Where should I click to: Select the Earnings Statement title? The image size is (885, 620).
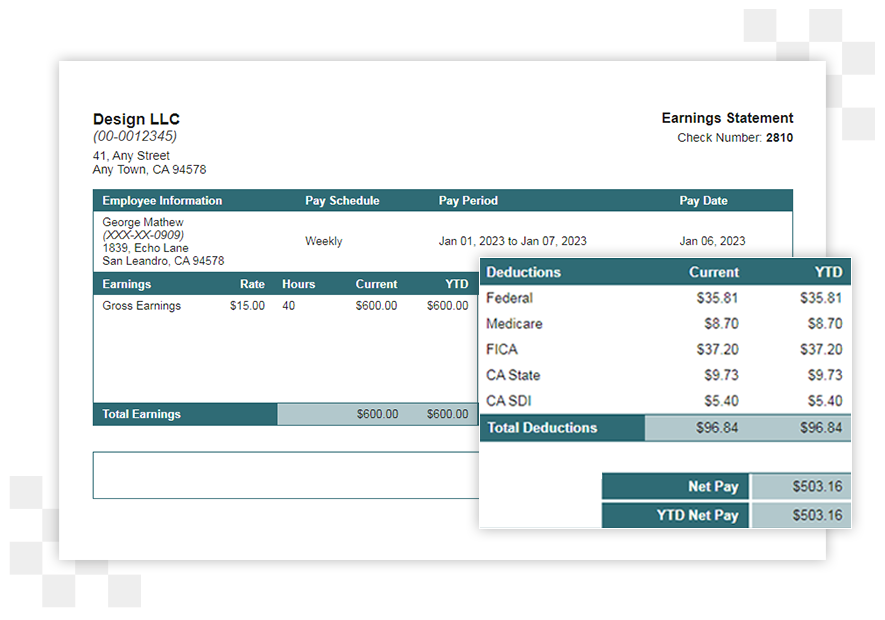click(727, 118)
